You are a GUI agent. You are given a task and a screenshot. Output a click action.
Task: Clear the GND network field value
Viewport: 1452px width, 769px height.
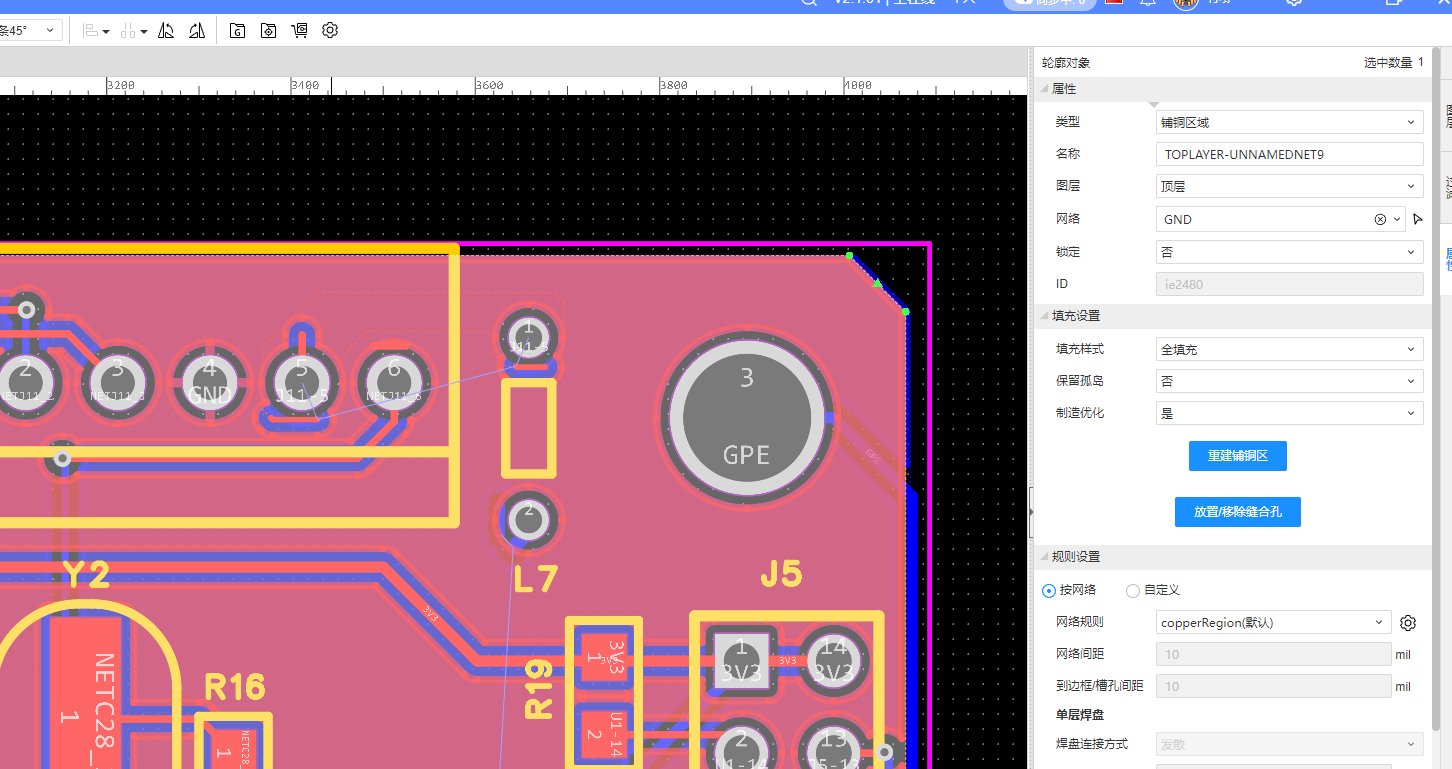click(x=1380, y=219)
